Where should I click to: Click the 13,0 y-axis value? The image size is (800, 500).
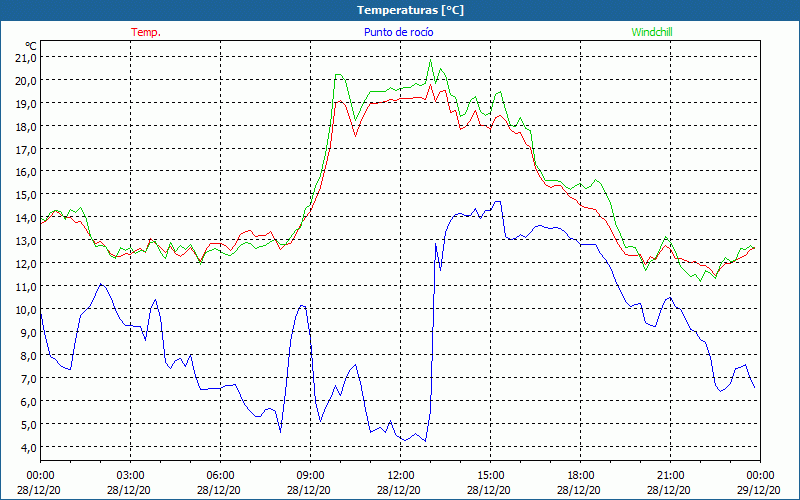(x=26, y=240)
